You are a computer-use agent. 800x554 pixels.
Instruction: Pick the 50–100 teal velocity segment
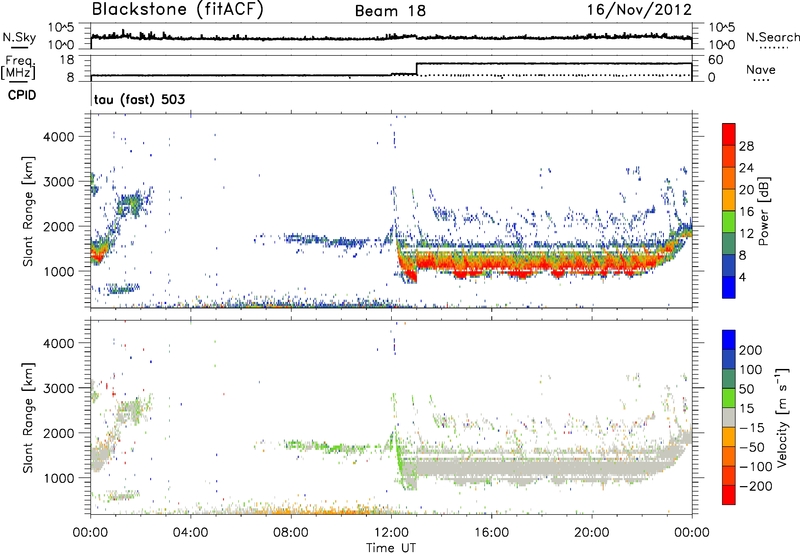point(729,379)
